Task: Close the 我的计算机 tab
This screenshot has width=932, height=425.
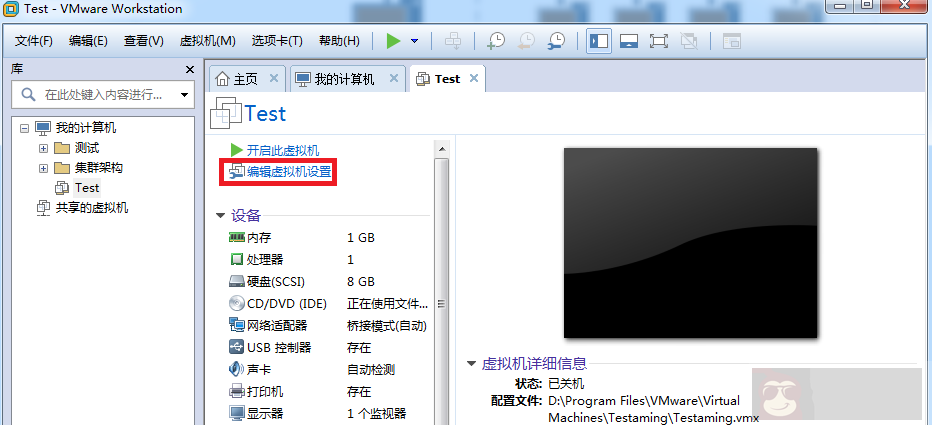Action: click(393, 78)
